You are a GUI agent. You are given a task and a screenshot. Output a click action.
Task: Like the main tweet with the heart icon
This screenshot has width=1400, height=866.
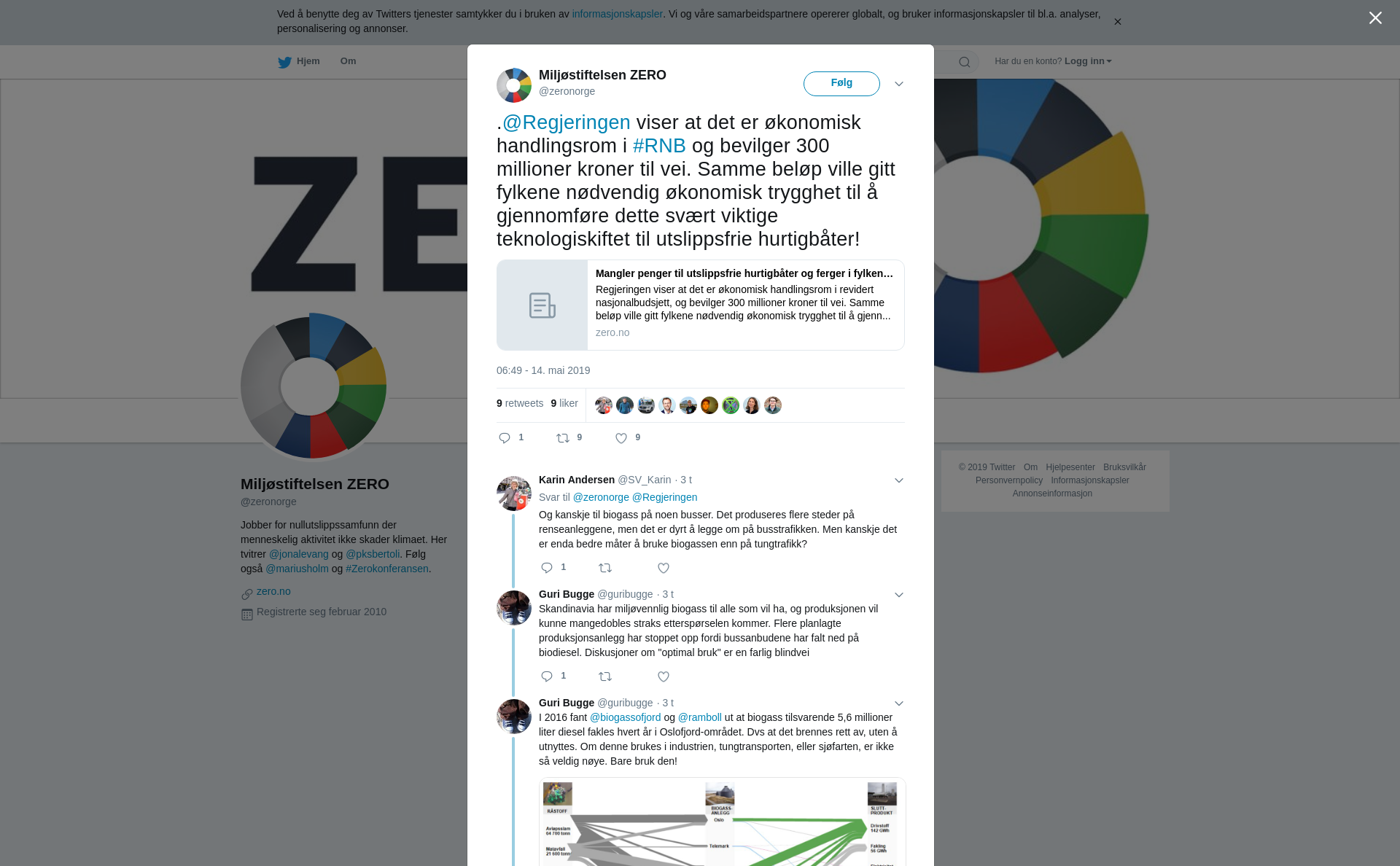pyautogui.click(x=621, y=438)
